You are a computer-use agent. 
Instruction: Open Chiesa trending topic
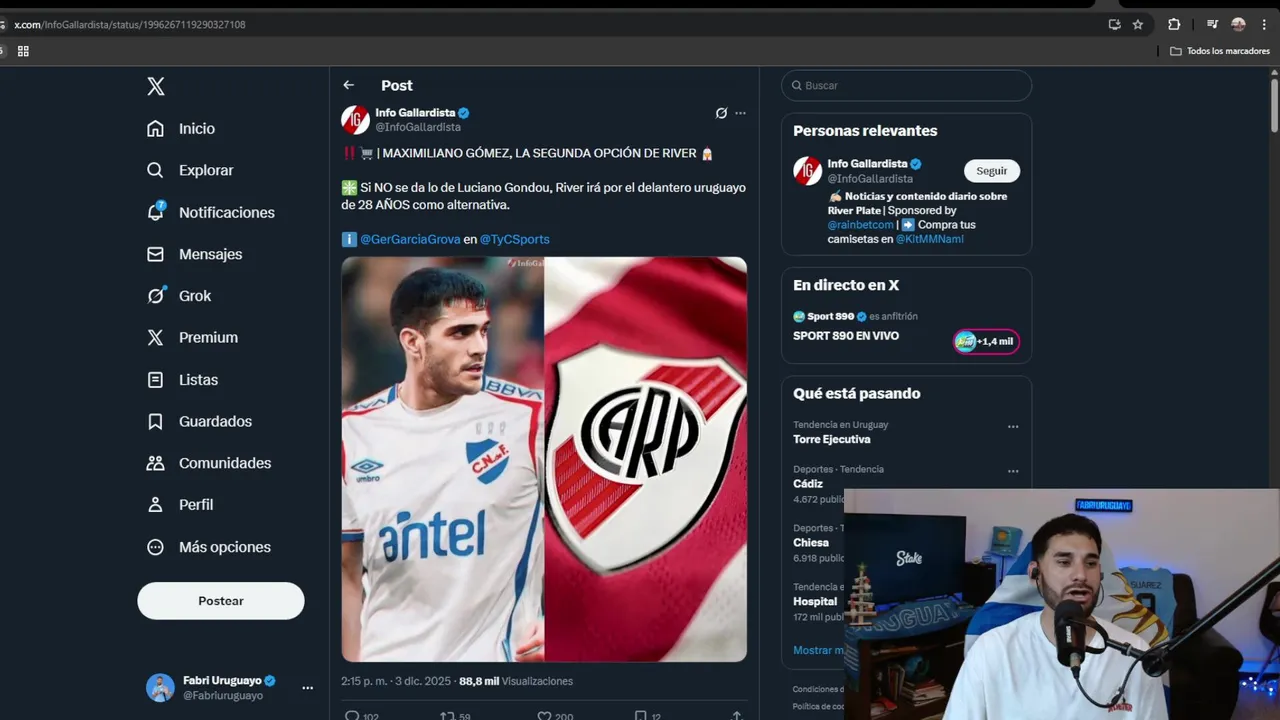pos(811,542)
